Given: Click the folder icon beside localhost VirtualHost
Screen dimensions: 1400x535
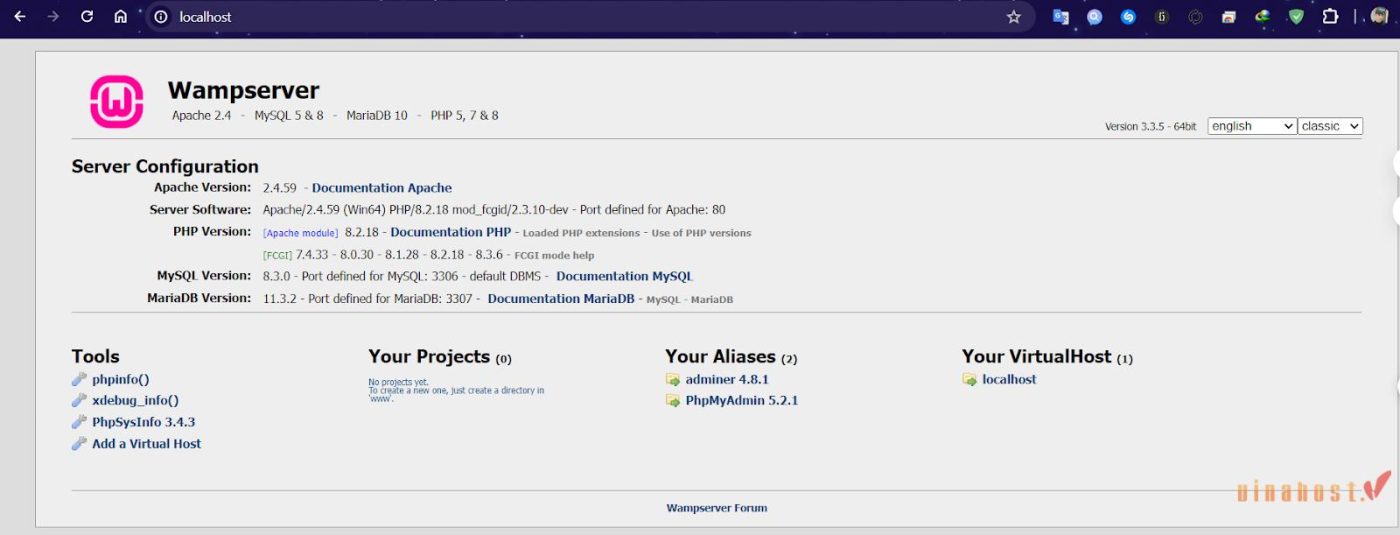Looking at the screenshot, I should (x=970, y=380).
